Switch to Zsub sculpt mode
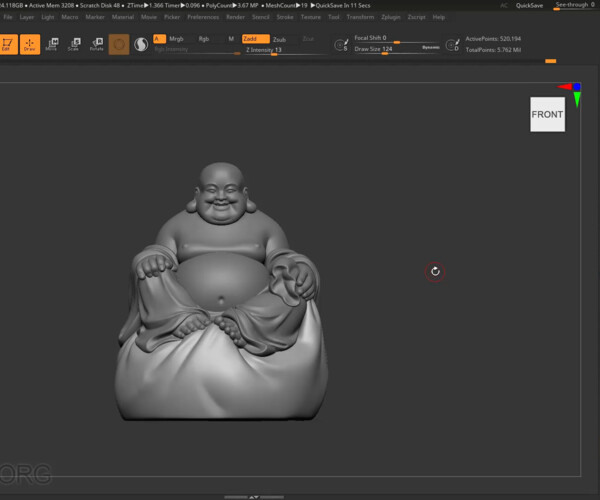 point(279,39)
